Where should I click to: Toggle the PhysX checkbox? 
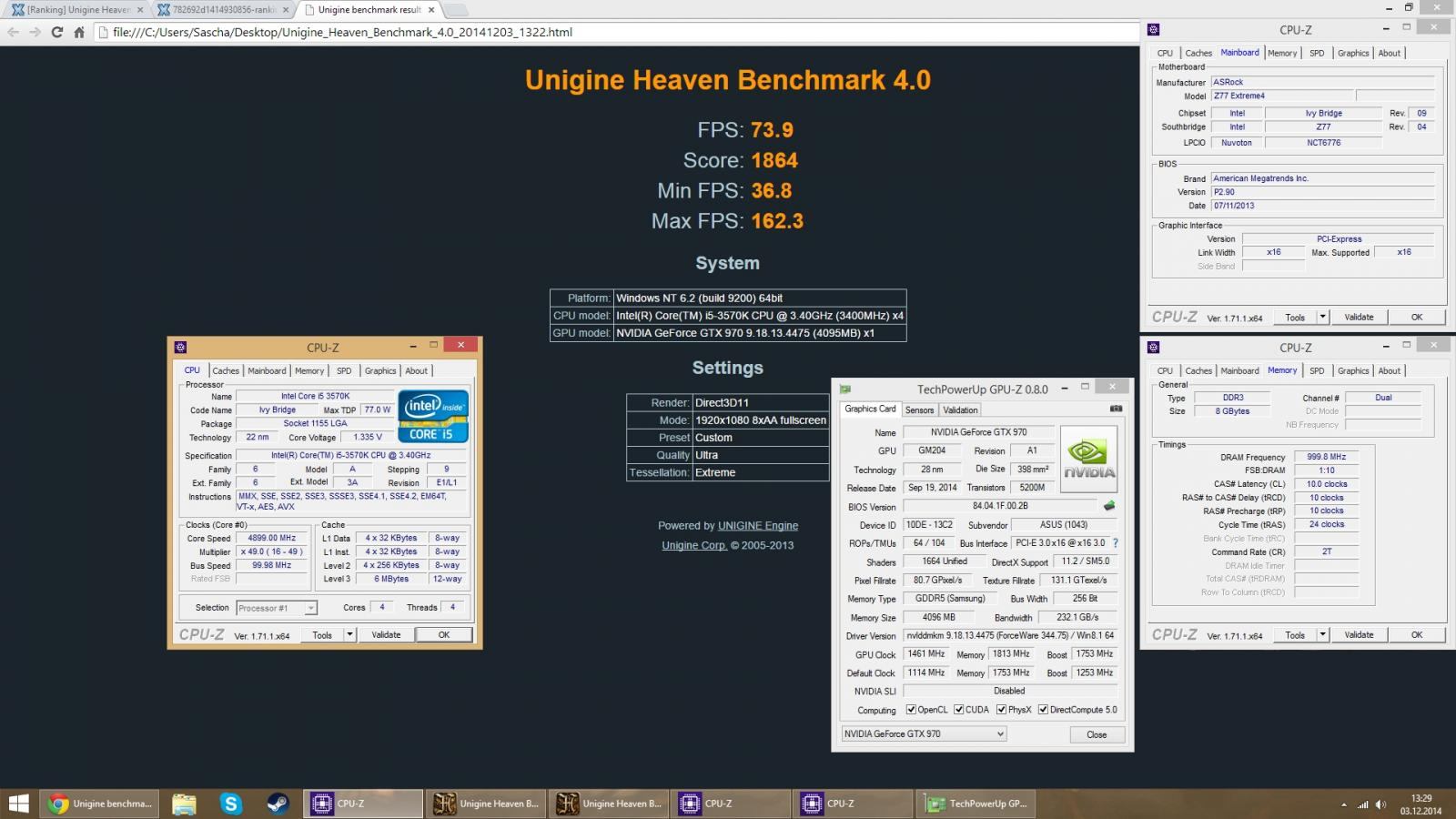pyautogui.click(x=1001, y=710)
